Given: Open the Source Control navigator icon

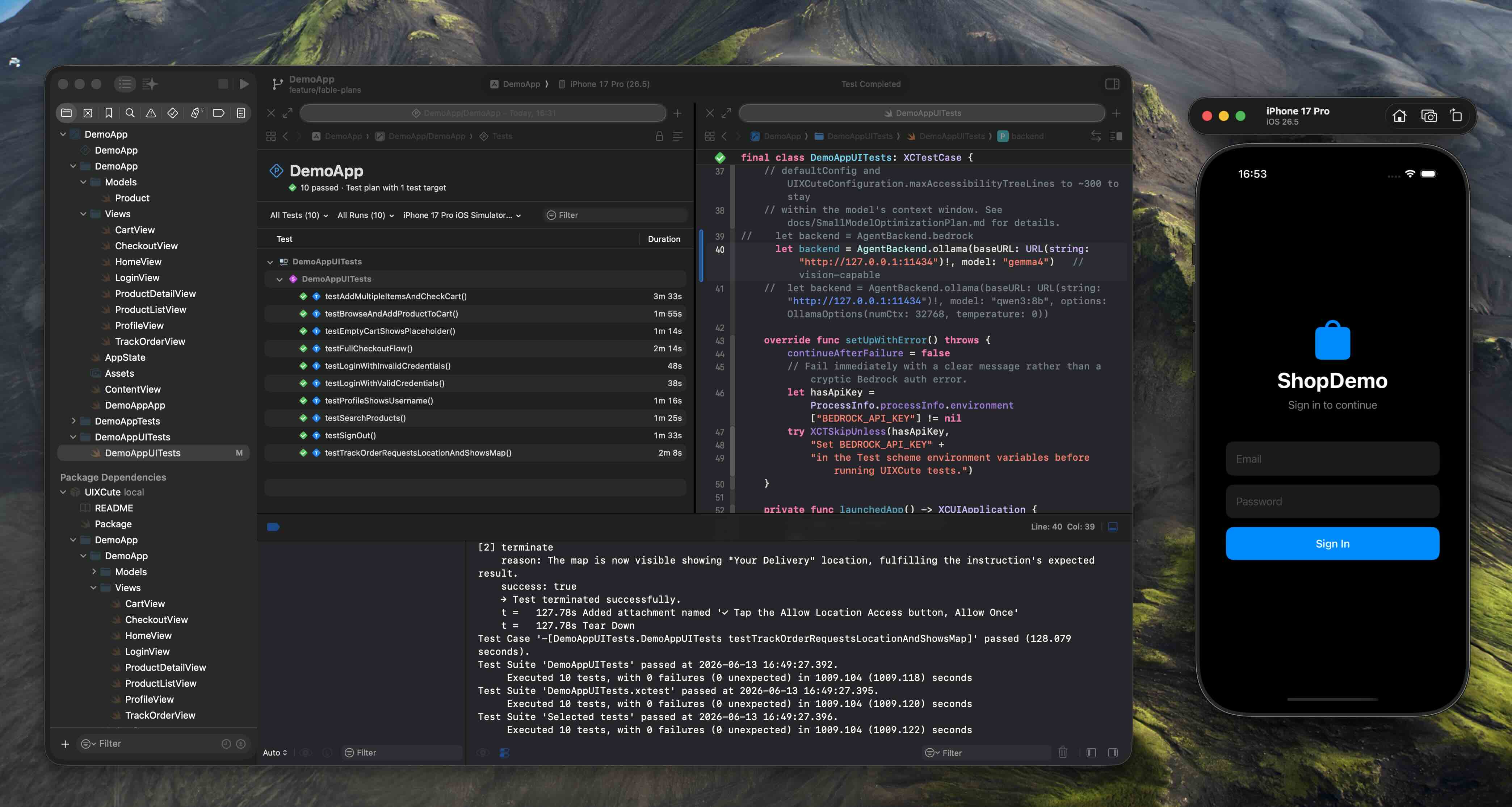Looking at the screenshot, I should point(88,113).
